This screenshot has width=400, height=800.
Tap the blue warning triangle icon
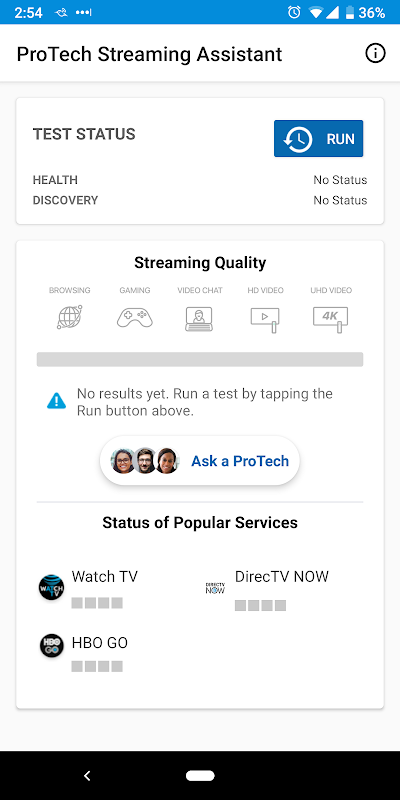click(x=57, y=401)
